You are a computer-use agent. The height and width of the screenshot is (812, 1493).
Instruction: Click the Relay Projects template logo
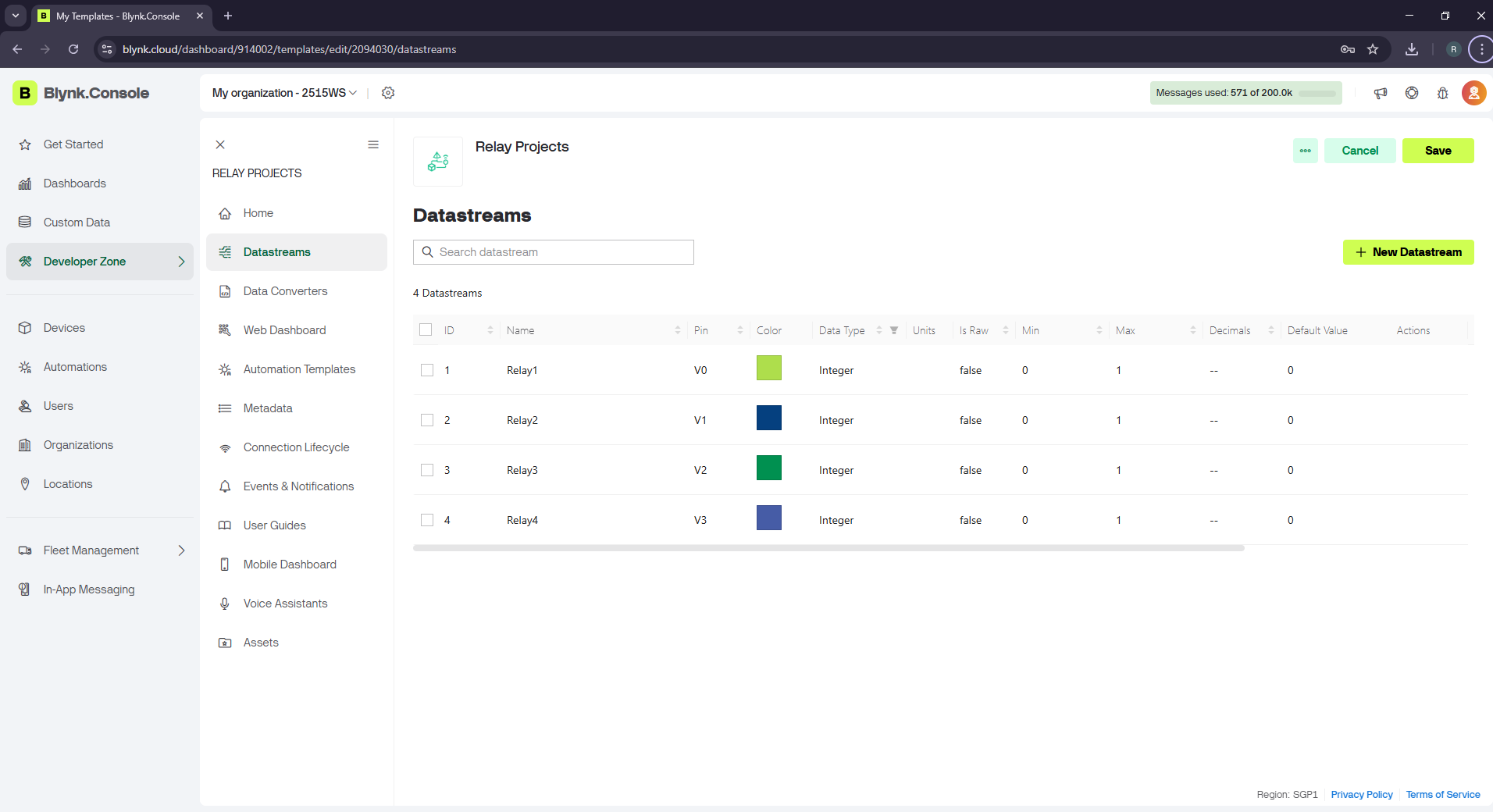tap(438, 162)
